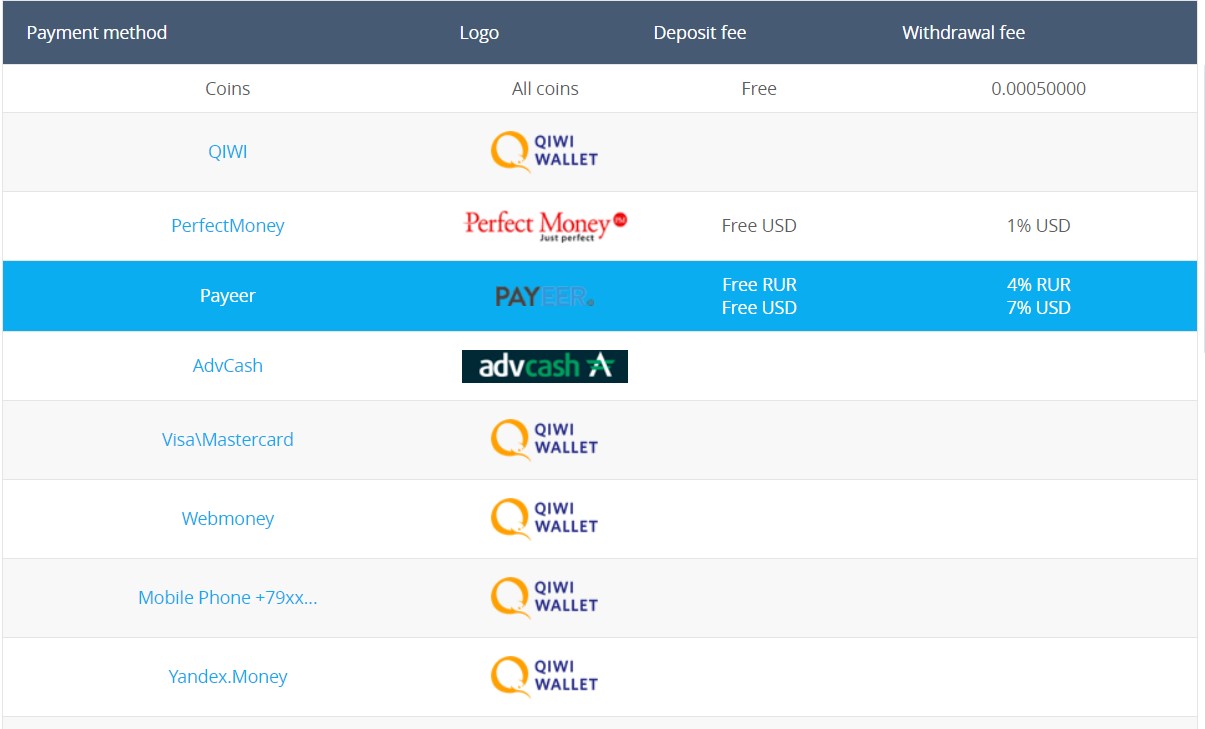
Task: Open the Webmoney payment method link
Action: pos(228,519)
